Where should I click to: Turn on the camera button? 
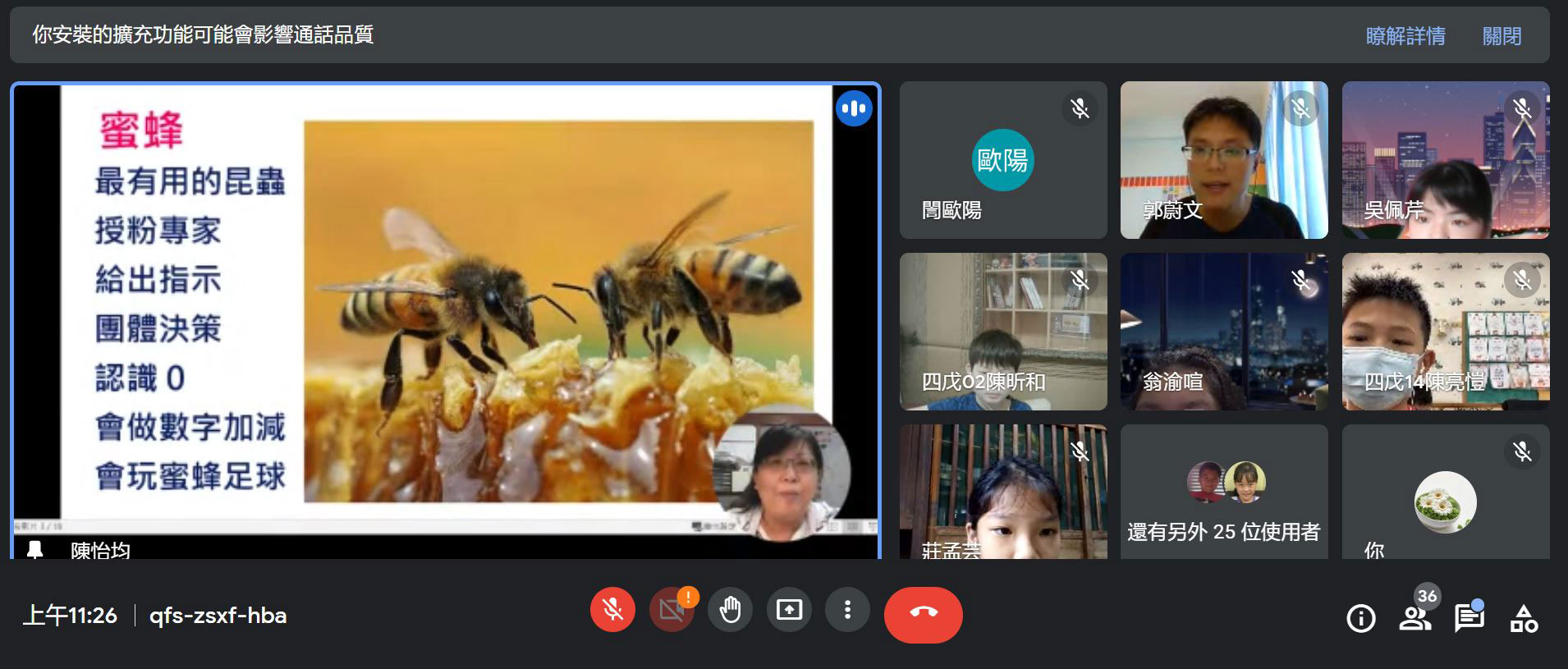(x=672, y=610)
